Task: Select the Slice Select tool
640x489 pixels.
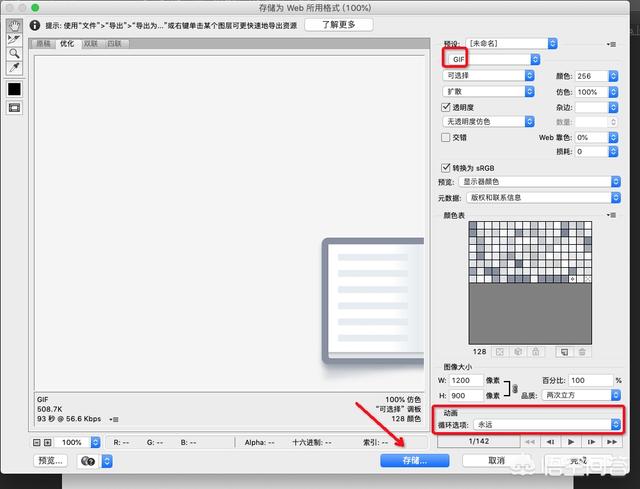Action: pos(14,40)
